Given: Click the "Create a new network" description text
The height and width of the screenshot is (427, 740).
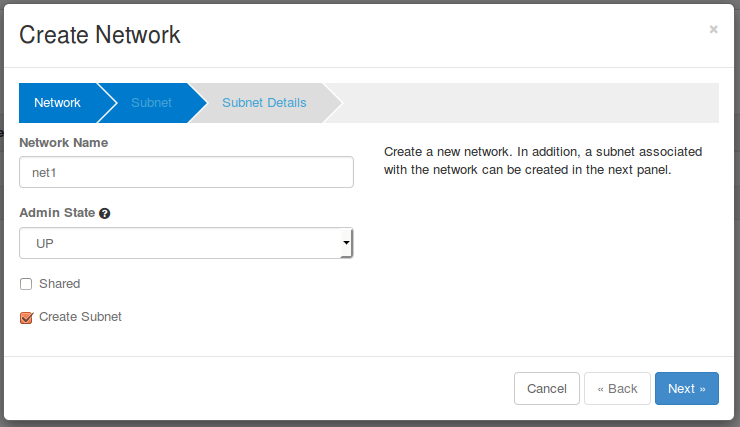Looking at the screenshot, I should click(x=542, y=161).
